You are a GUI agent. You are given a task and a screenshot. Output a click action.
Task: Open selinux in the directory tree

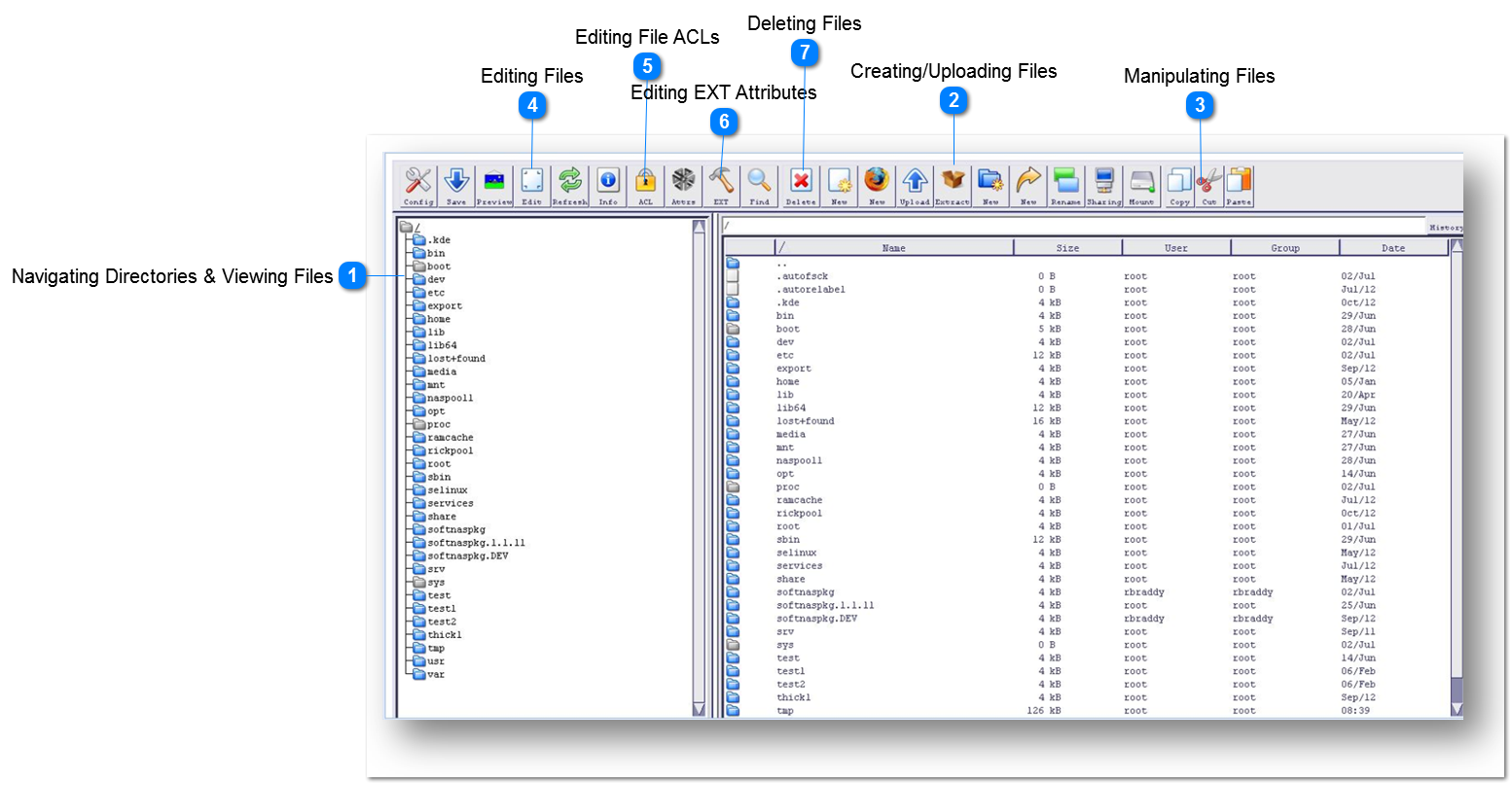(x=440, y=490)
